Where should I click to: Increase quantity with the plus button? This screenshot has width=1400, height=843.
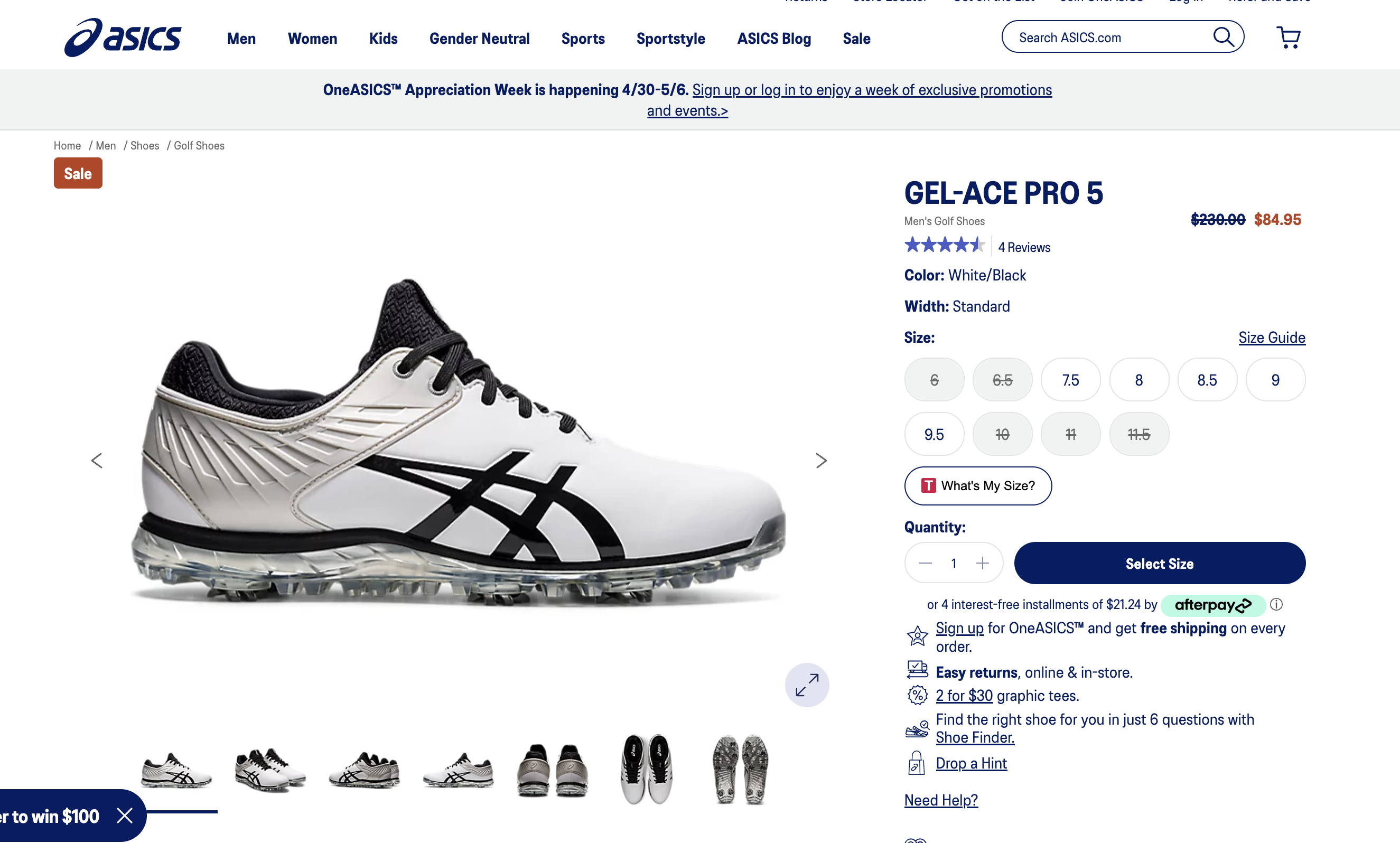pyautogui.click(x=983, y=563)
